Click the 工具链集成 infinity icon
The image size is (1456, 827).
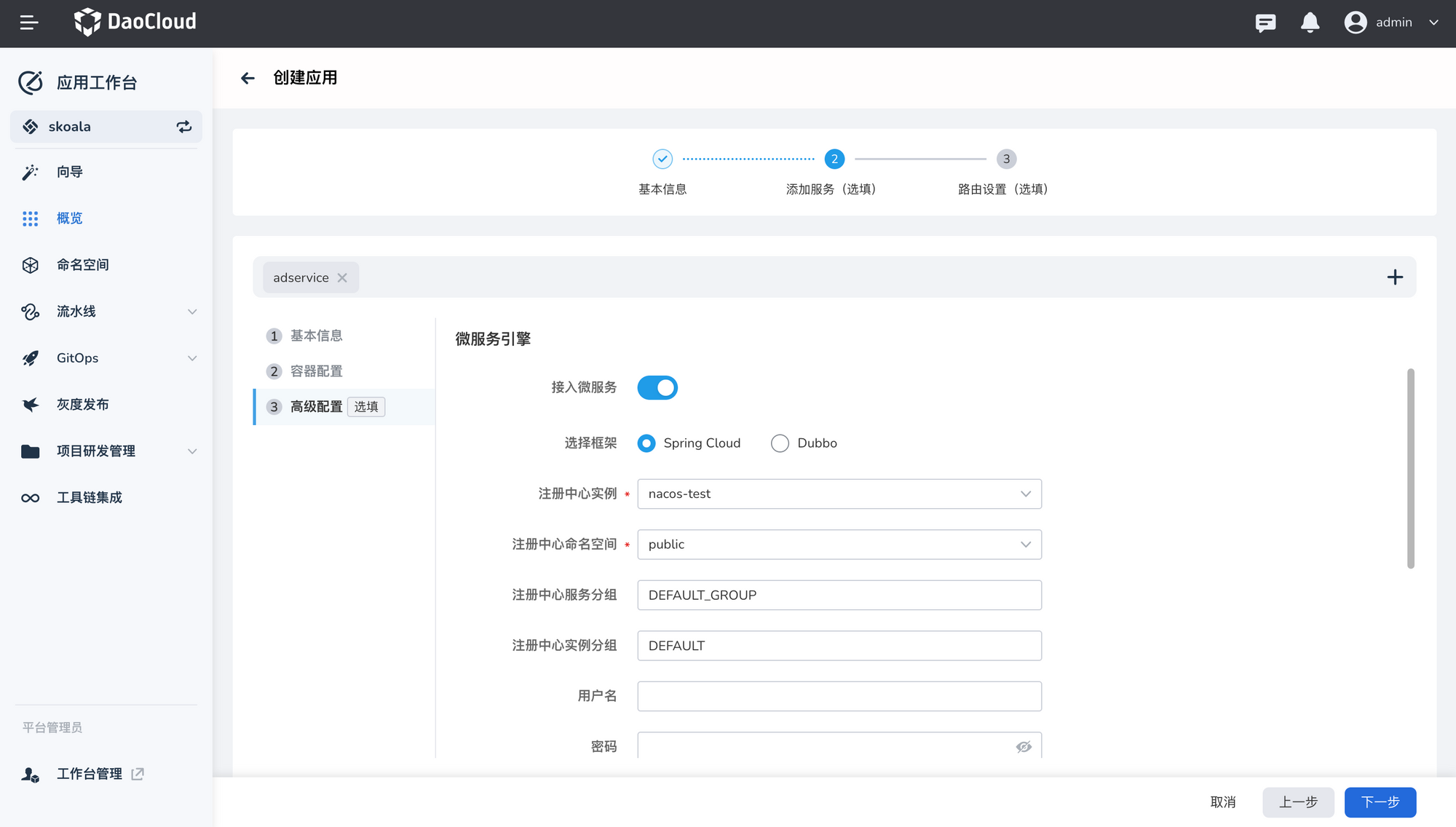click(x=30, y=498)
